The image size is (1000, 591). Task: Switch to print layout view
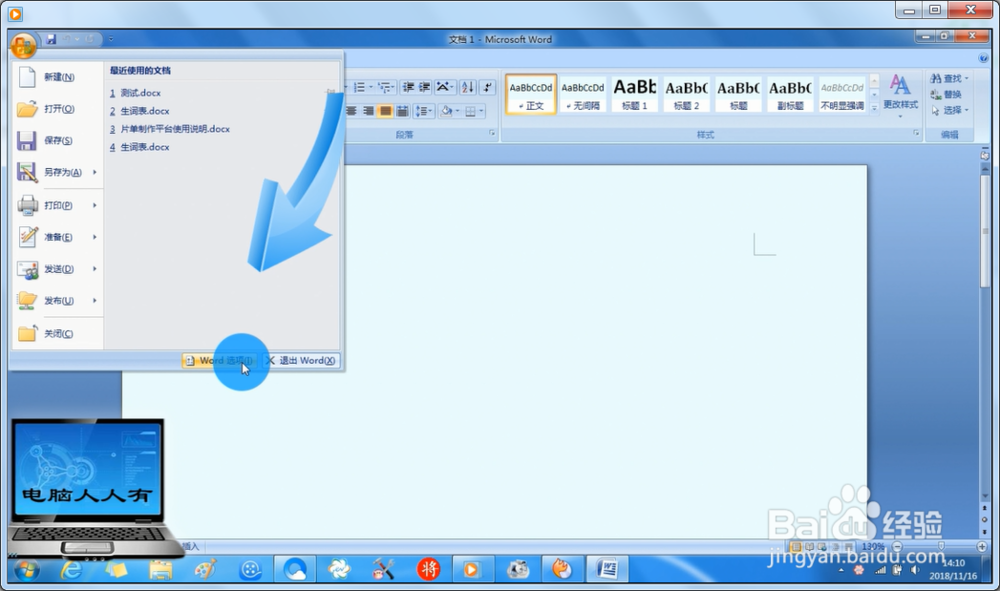click(795, 547)
